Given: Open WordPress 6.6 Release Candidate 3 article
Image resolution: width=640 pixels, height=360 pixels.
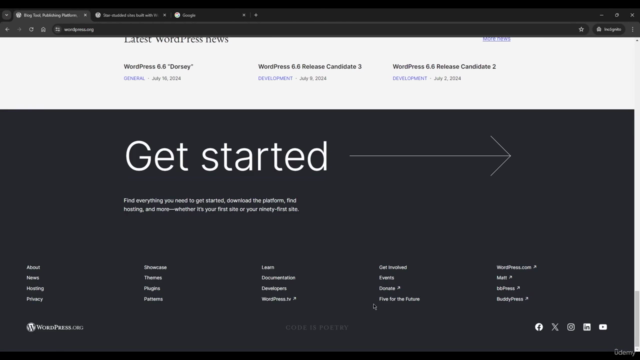Looking at the screenshot, I should tap(310, 67).
